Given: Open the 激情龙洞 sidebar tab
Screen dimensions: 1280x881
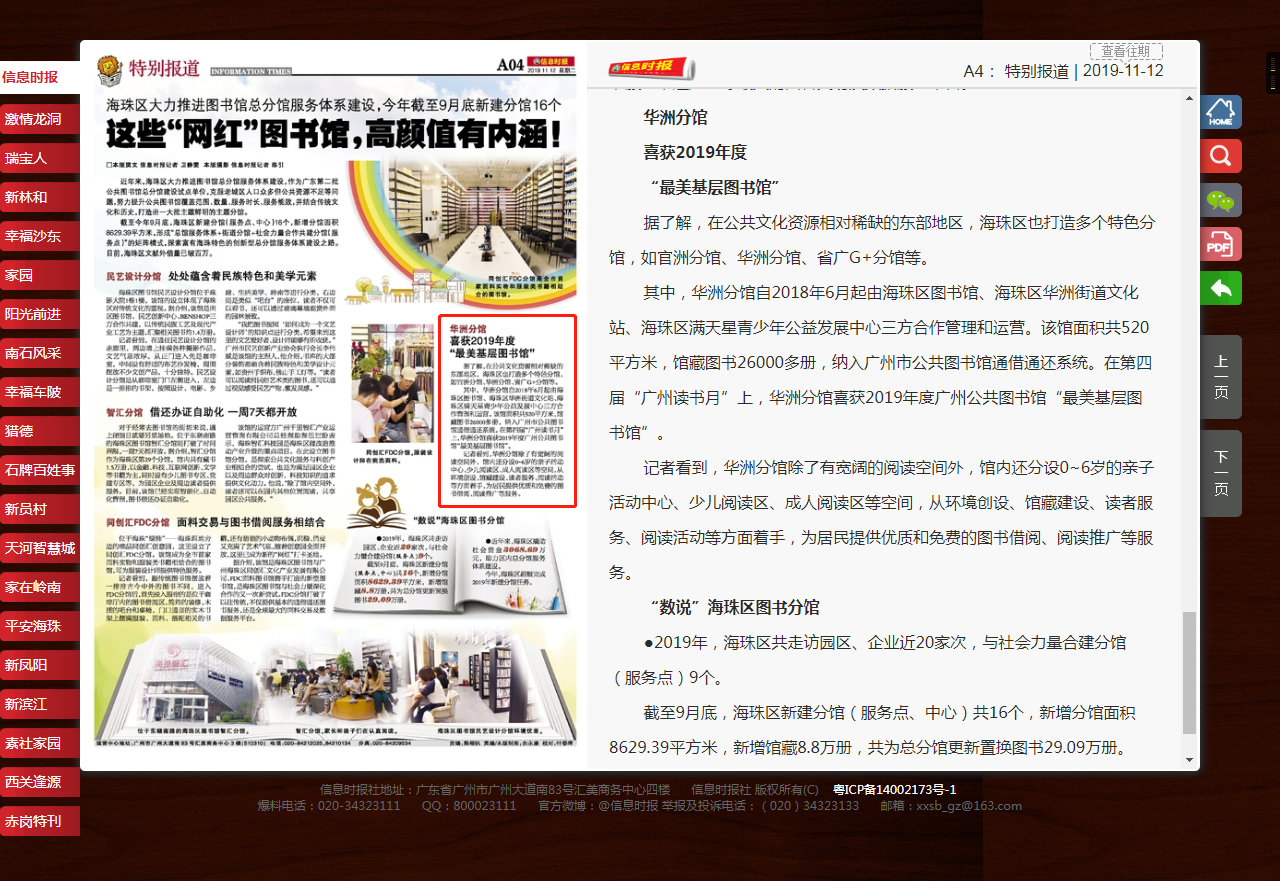Looking at the screenshot, I should point(40,119).
